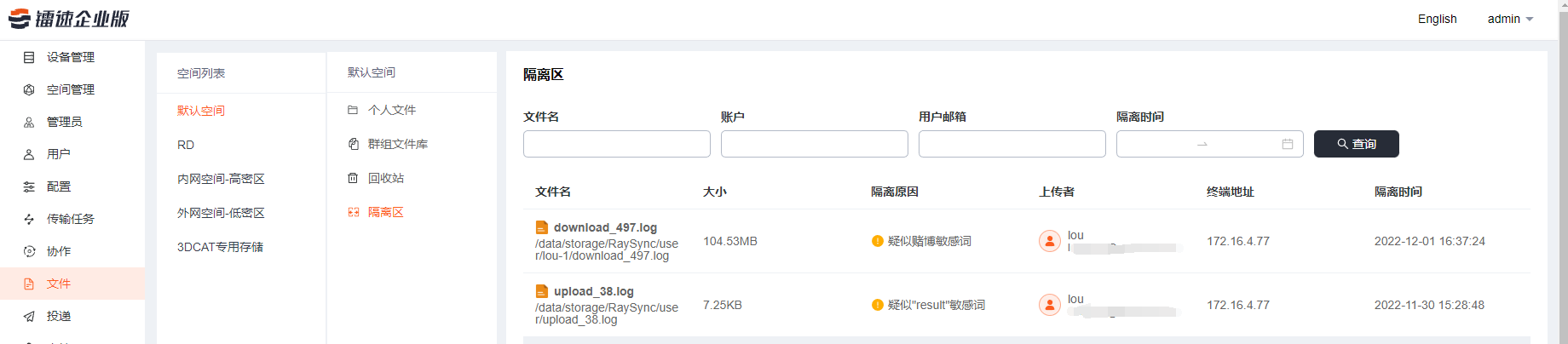
Task: Switch language to English
Action: pos(1437,19)
